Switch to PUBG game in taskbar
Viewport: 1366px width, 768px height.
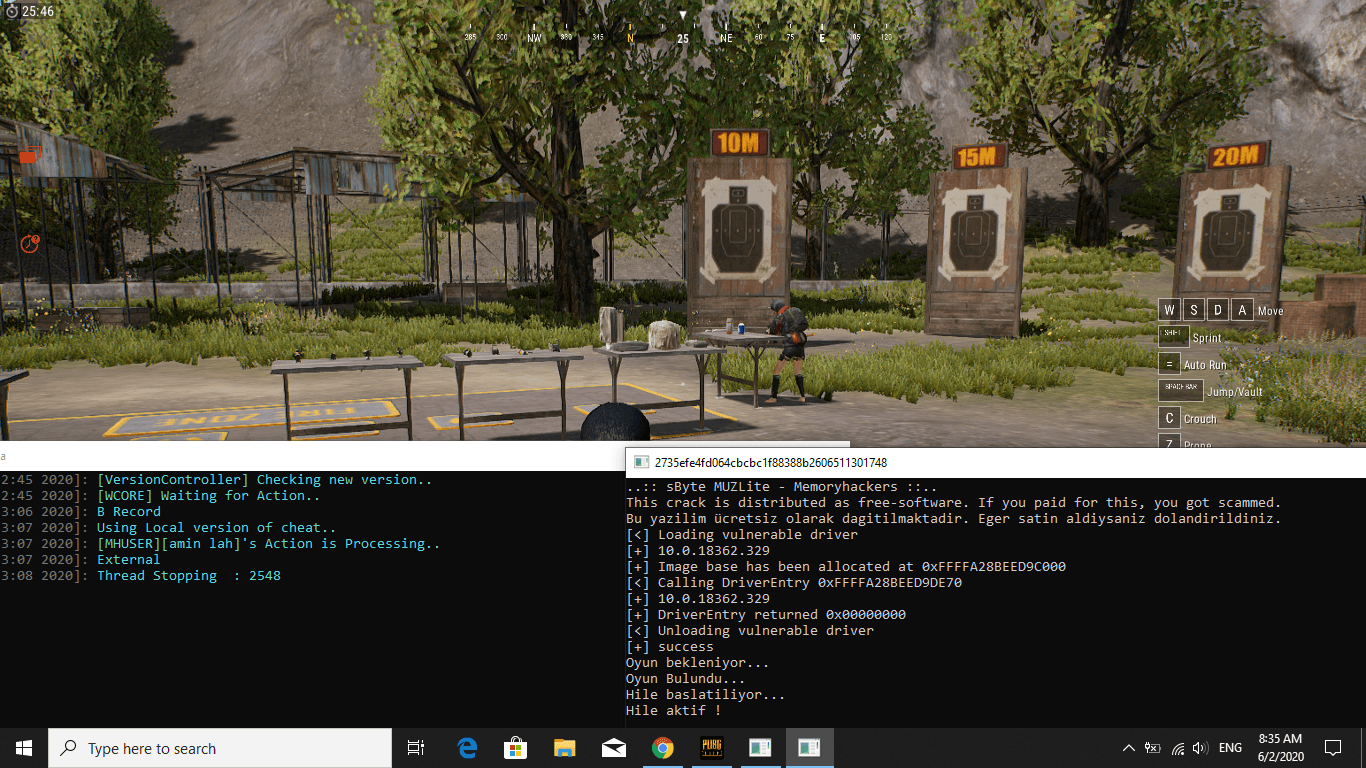coord(711,748)
